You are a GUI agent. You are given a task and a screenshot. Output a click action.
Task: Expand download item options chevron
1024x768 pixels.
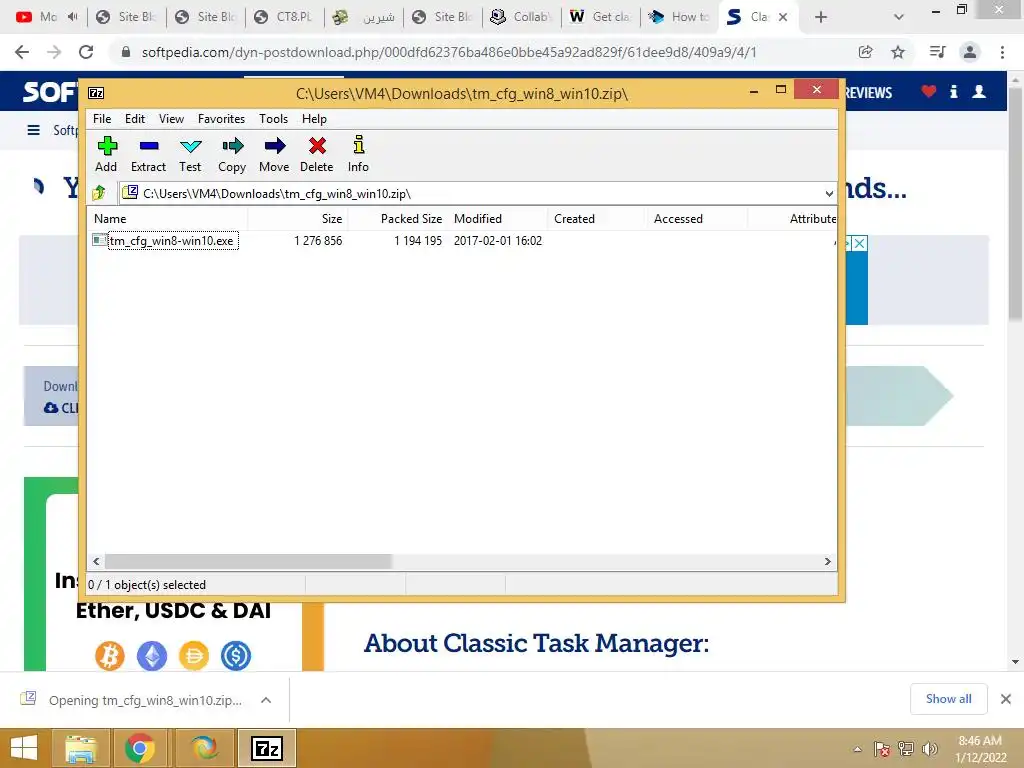[266, 700]
